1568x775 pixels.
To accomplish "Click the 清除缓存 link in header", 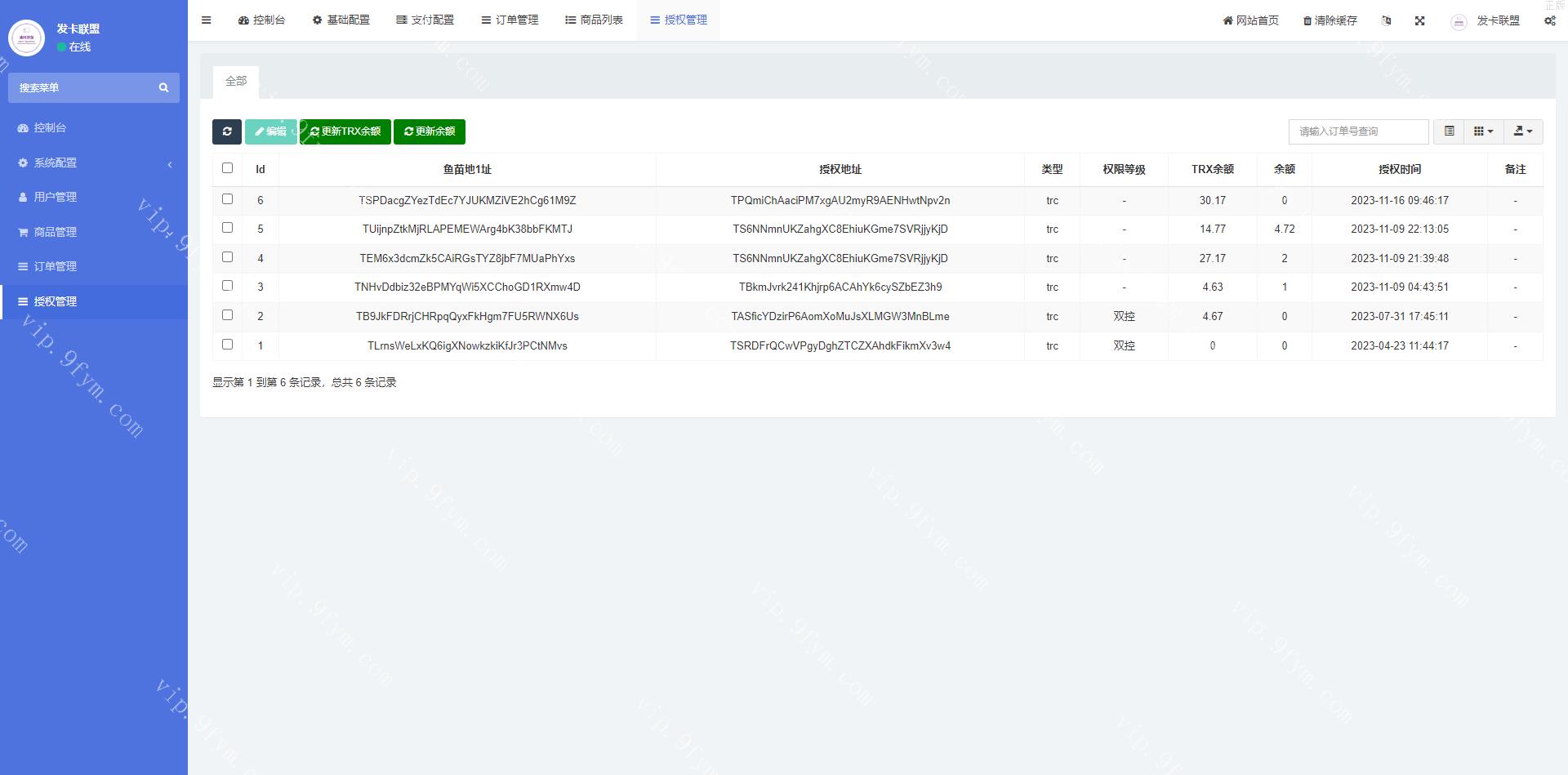I will click(1330, 21).
